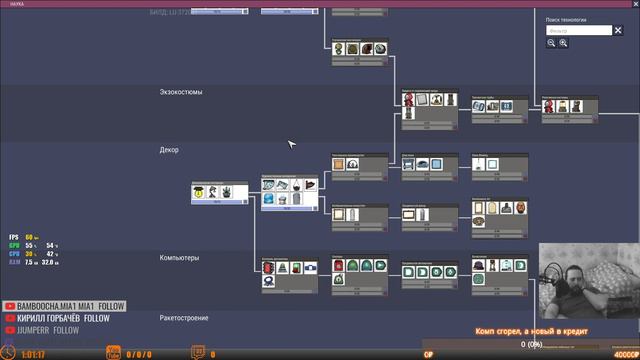Select the coiled automation wire icon

coord(268,281)
